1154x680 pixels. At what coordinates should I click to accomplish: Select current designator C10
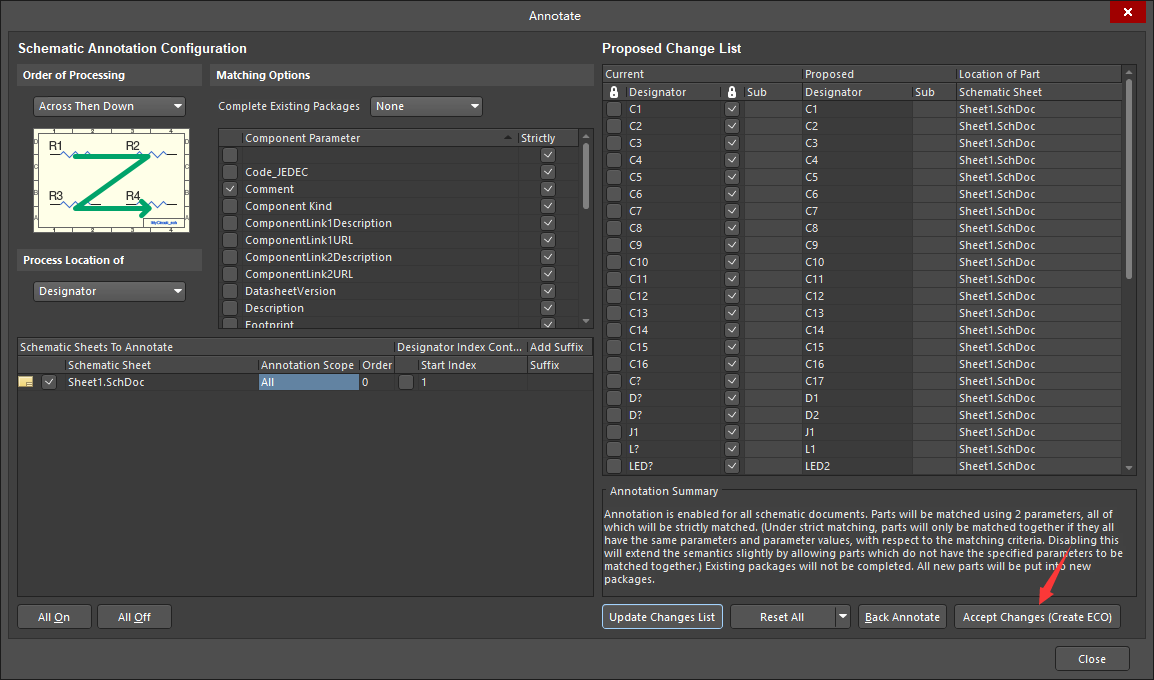coord(638,262)
